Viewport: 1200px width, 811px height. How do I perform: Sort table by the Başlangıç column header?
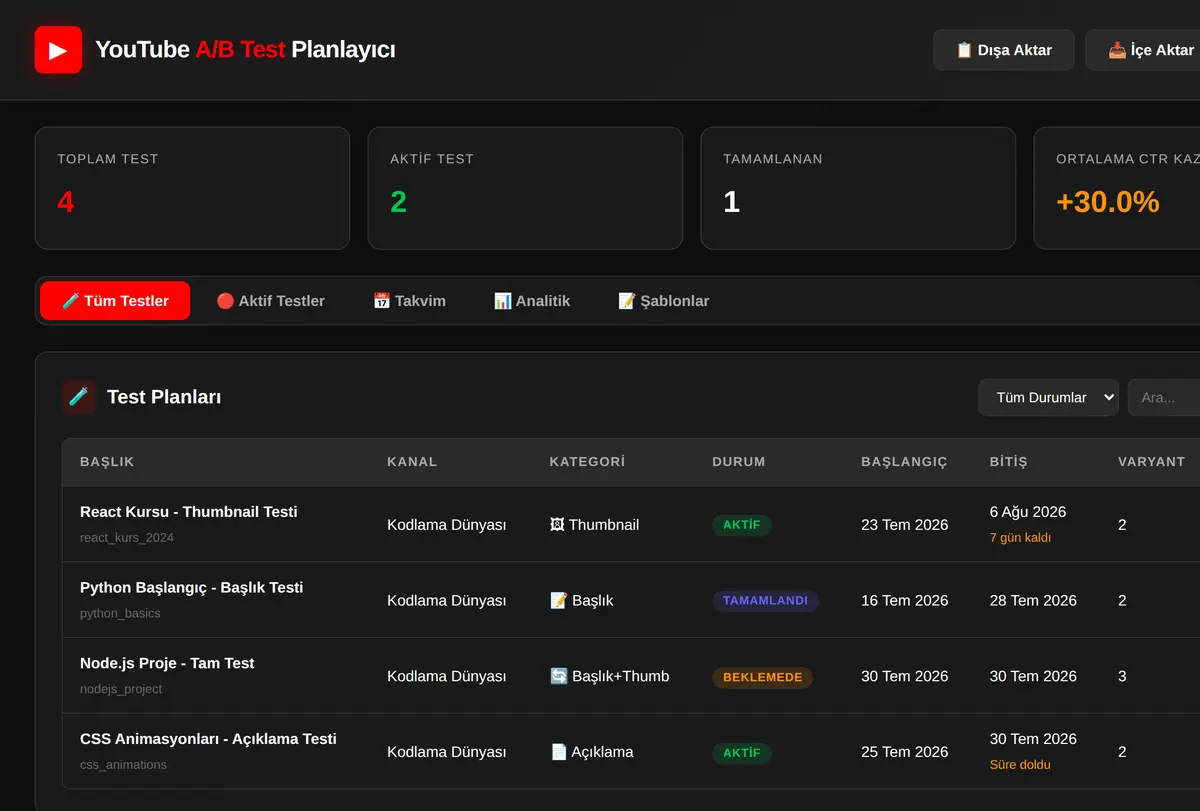(x=904, y=462)
